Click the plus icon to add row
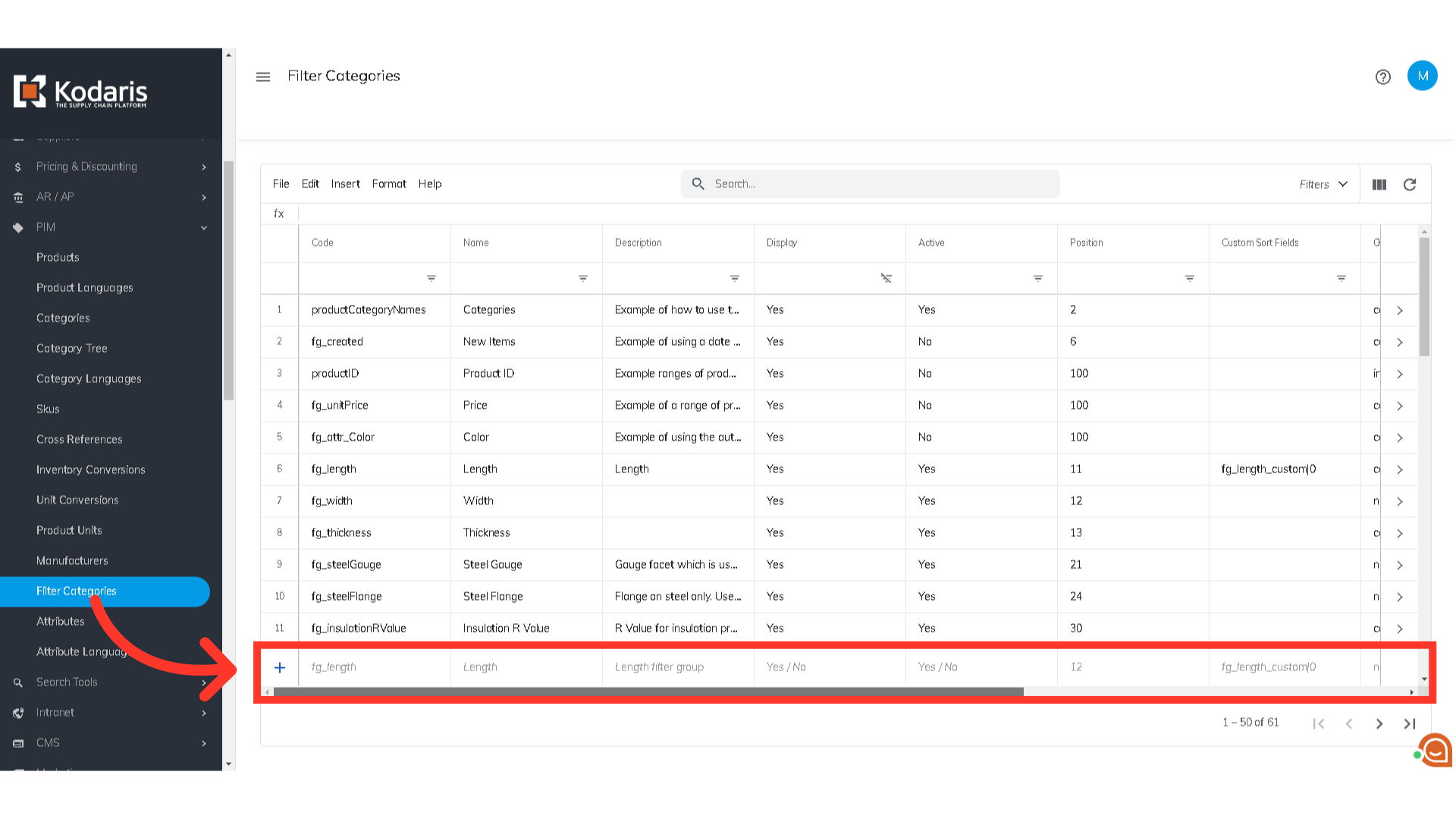1456x819 pixels. point(280,667)
